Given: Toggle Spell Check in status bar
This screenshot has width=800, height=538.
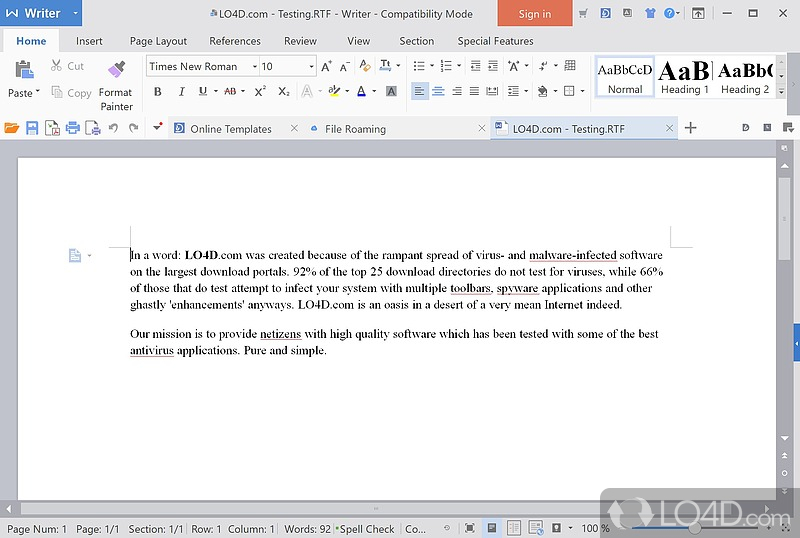Looking at the screenshot, I should [366, 529].
